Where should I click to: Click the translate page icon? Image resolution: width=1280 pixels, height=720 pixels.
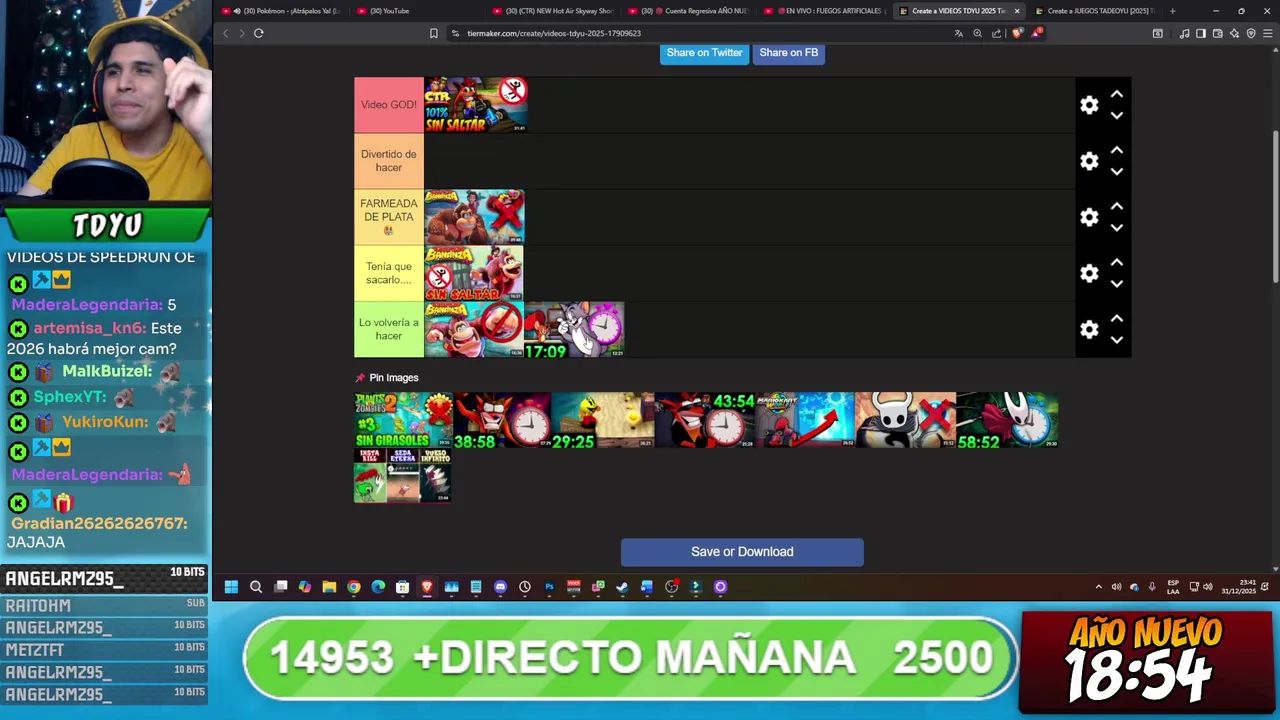[958, 33]
